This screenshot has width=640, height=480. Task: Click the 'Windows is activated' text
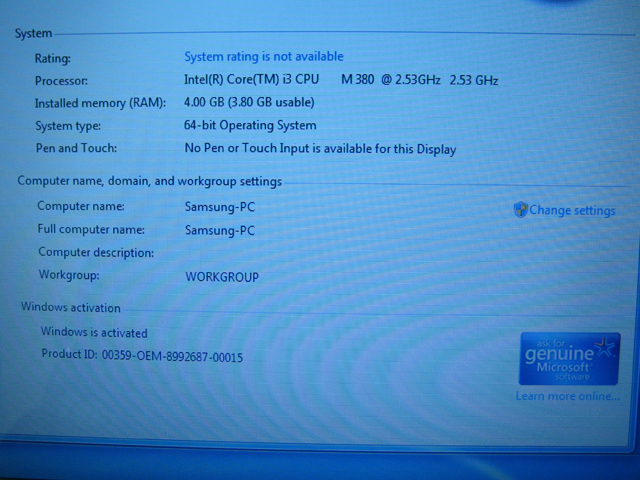click(x=94, y=333)
